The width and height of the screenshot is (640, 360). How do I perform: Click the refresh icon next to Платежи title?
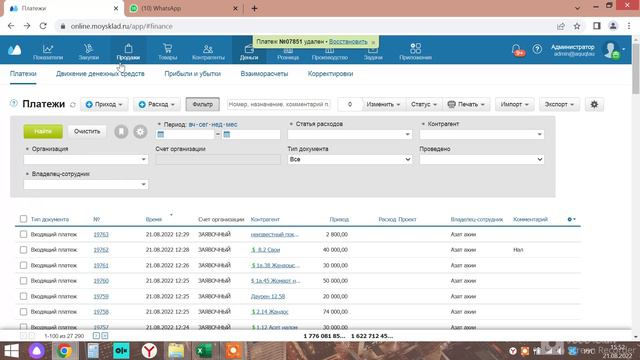tap(73, 105)
